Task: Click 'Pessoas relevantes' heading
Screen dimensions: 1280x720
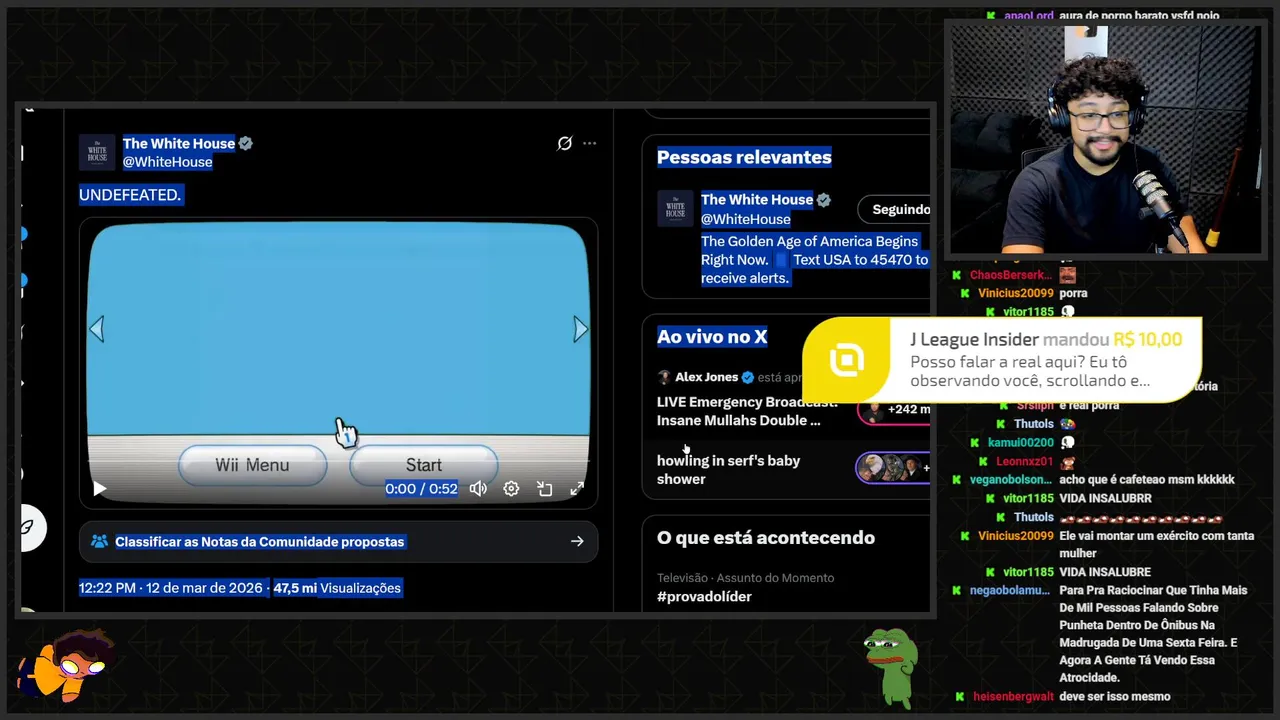Action: tap(744, 157)
